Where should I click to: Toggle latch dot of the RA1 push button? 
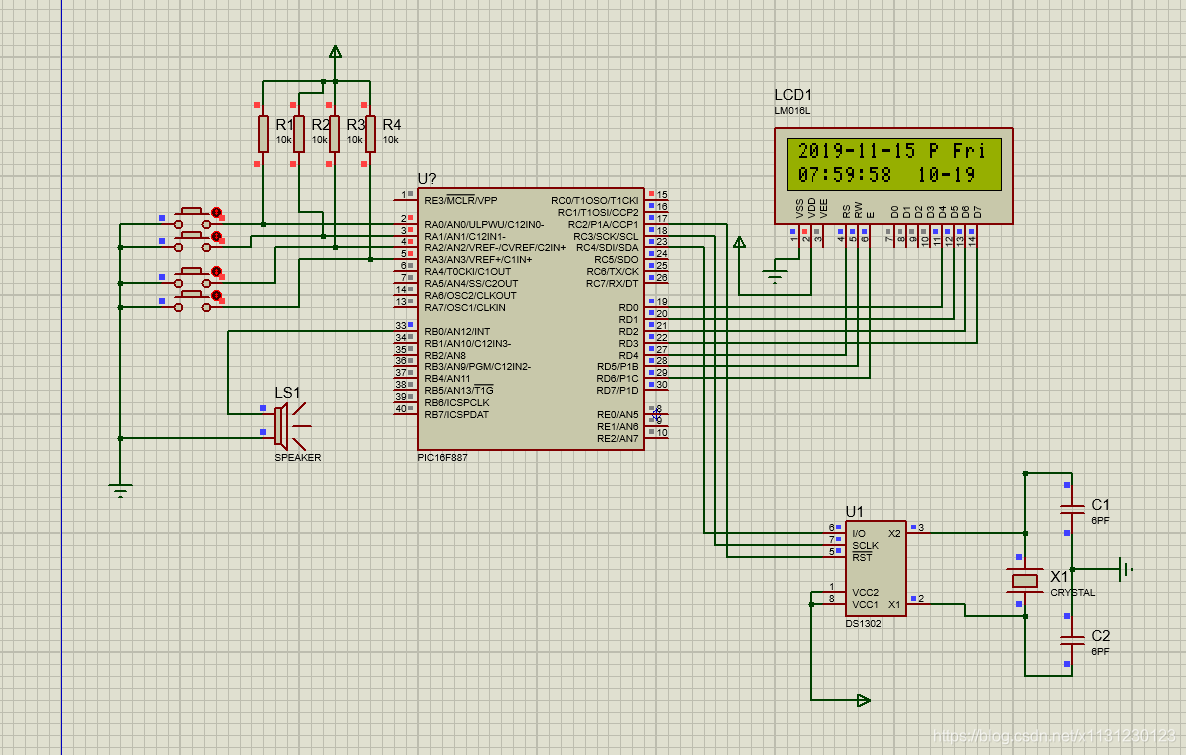tap(216, 237)
